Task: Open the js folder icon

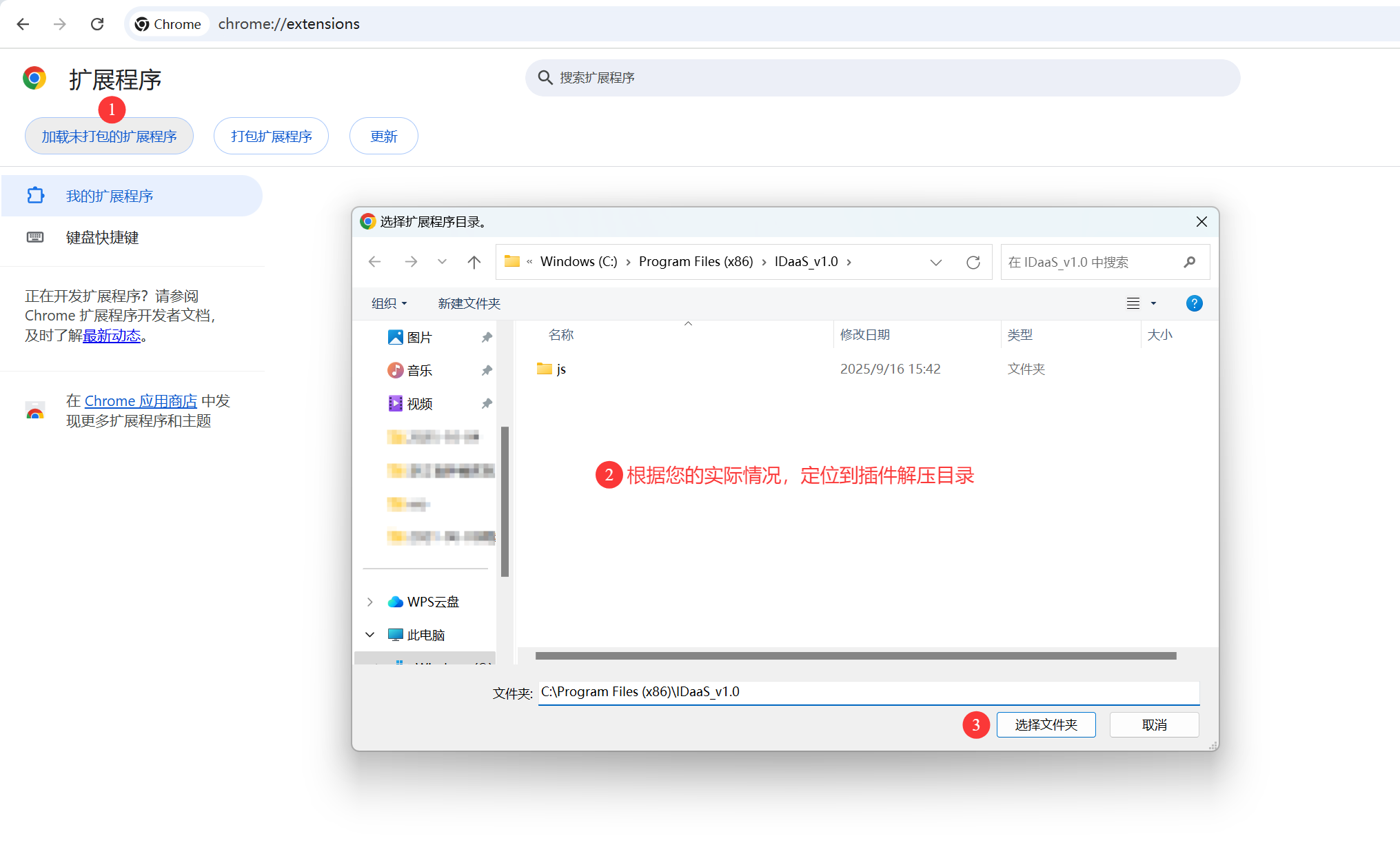Action: [x=545, y=369]
